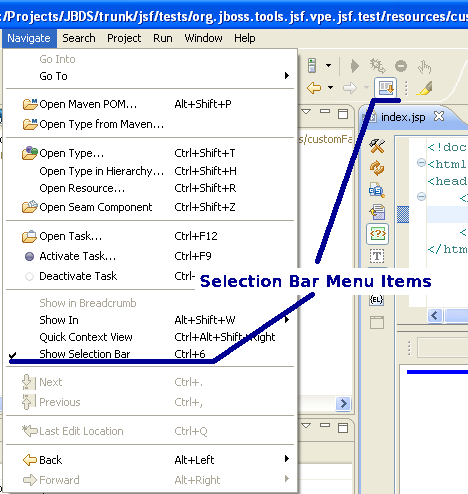The width and height of the screenshot is (468, 494).
Task: Click the Rotate Editors icon
Action: [377, 212]
